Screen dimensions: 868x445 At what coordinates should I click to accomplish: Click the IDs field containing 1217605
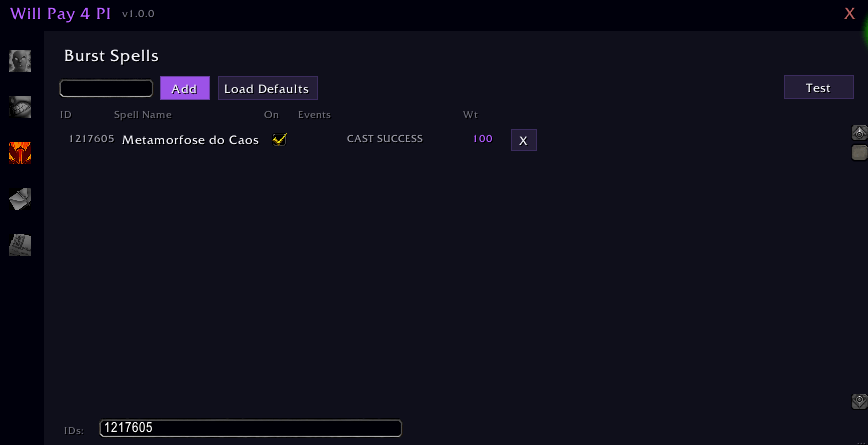coord(251,428)
